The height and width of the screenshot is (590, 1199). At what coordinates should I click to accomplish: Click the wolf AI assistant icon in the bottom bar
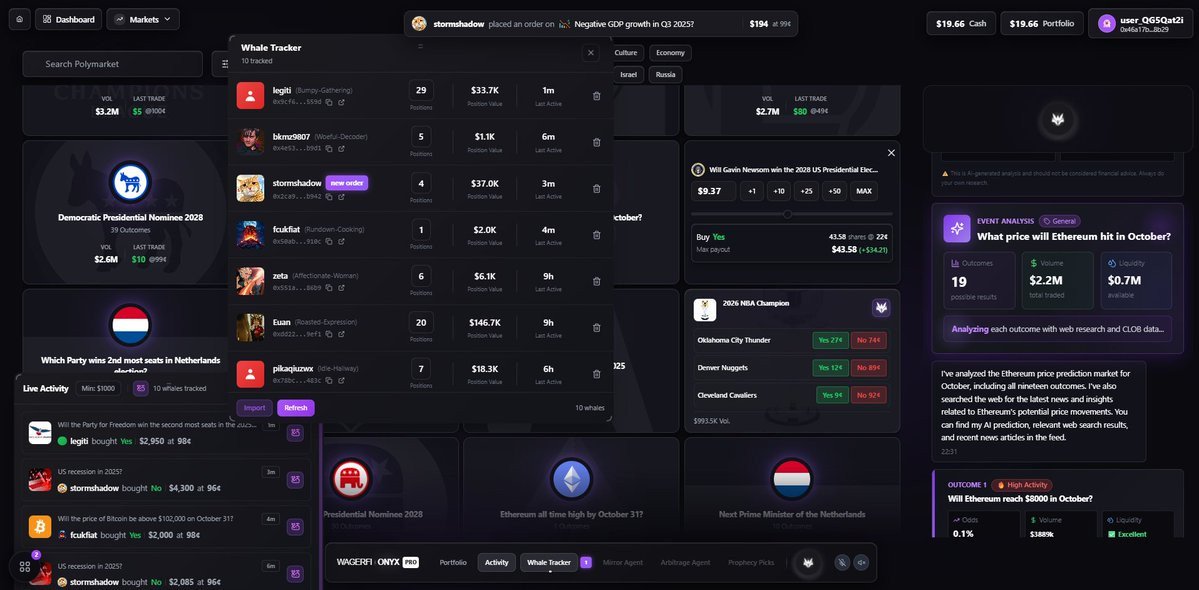pyautogui.click(x=807, y=562)
